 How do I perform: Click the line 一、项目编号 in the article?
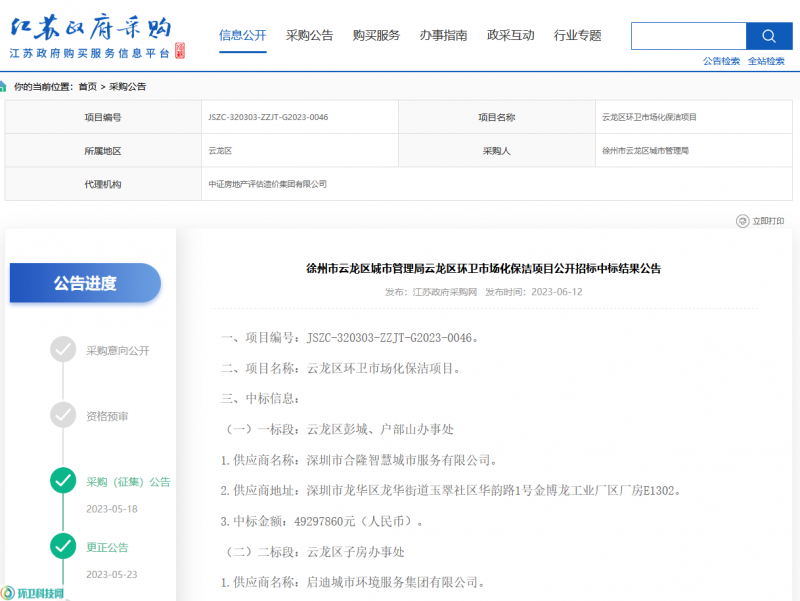pos(349,338)
